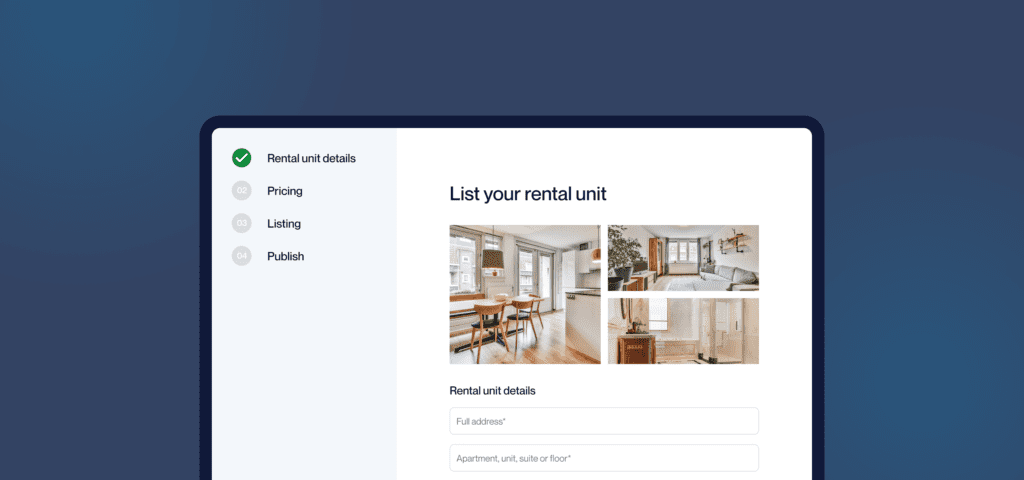1024x480 pixels.
Task: Focus the Apartment, unit, suite or floor field
Action: [604, 458]
